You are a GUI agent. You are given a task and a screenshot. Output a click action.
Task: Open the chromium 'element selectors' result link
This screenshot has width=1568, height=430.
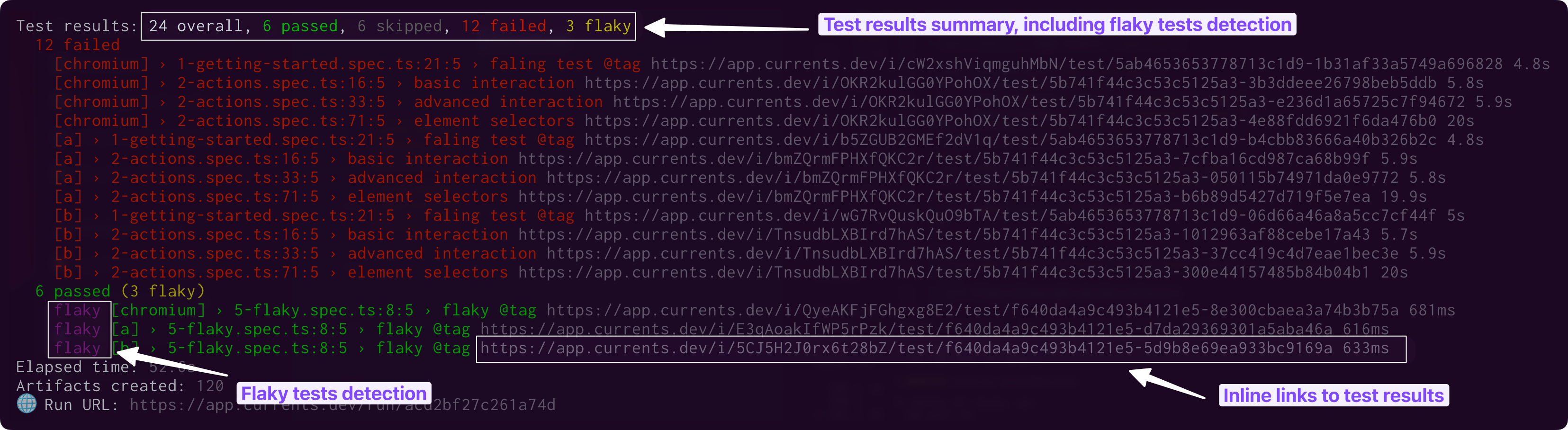(1010, 120)
